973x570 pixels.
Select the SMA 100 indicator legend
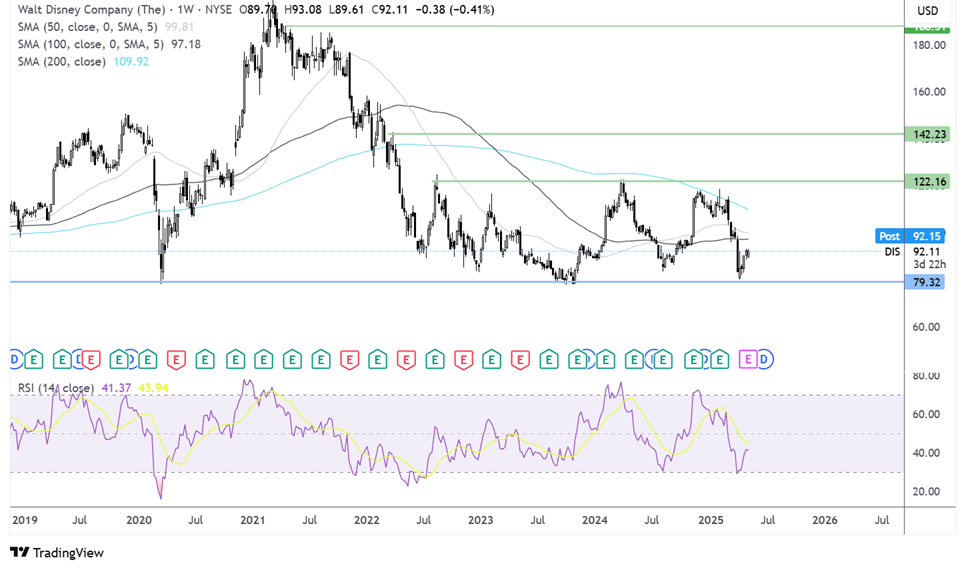coord(91,44)
